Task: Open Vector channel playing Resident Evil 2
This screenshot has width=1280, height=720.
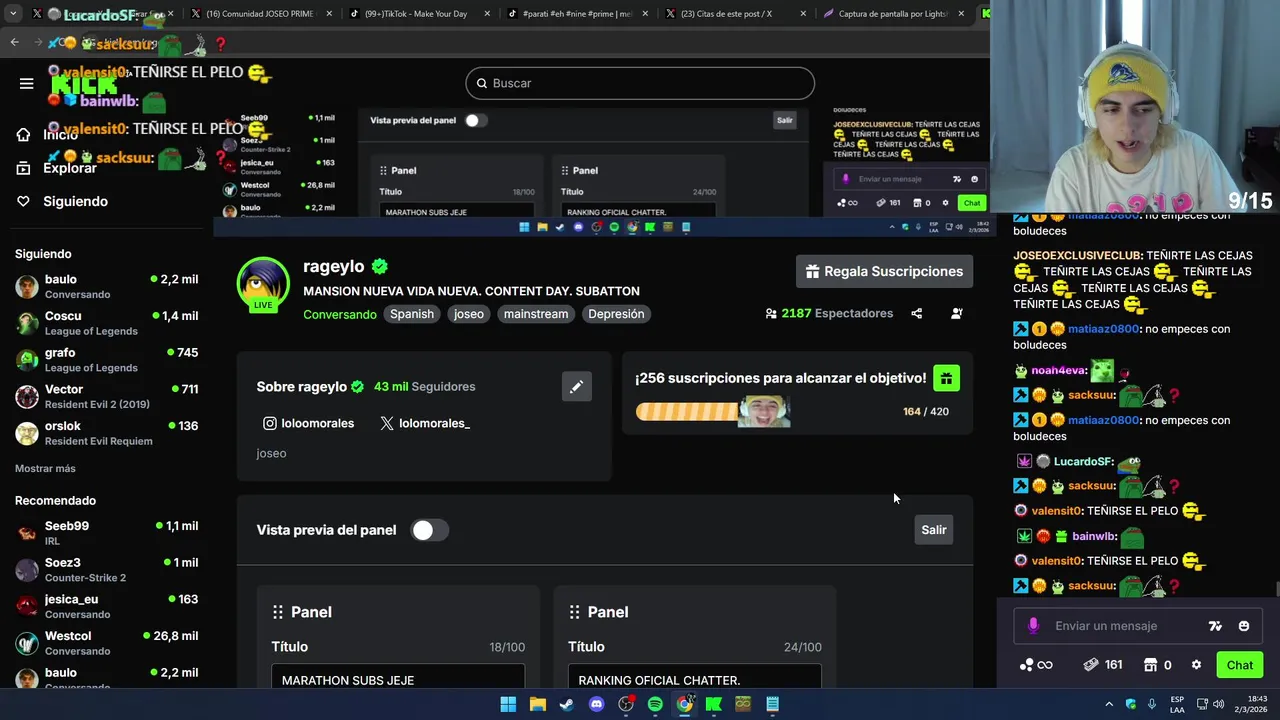Action: [x=107, y=397]
